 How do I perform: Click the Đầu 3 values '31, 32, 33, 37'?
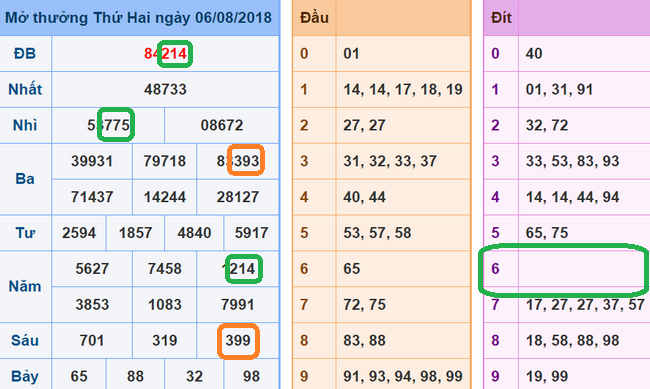click(x=390, y=161)
